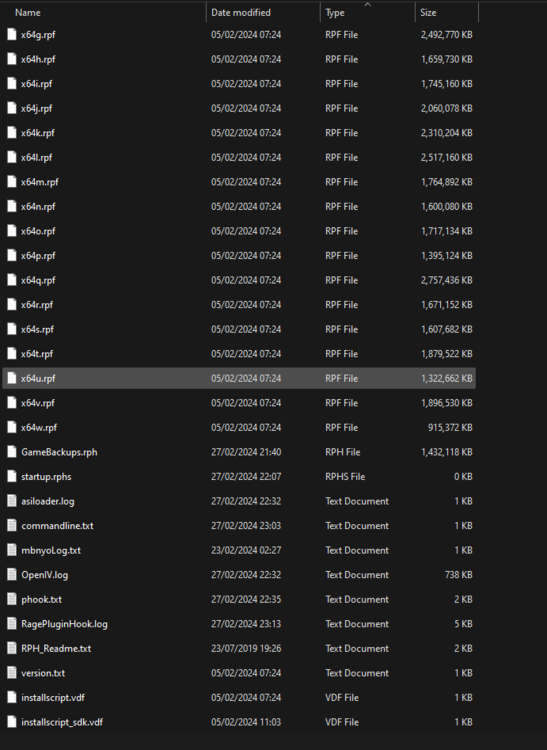Select the OpenIV.log document icon
Image resolution: width=547 pixels, height=750 pixels.
pos(12,574)
